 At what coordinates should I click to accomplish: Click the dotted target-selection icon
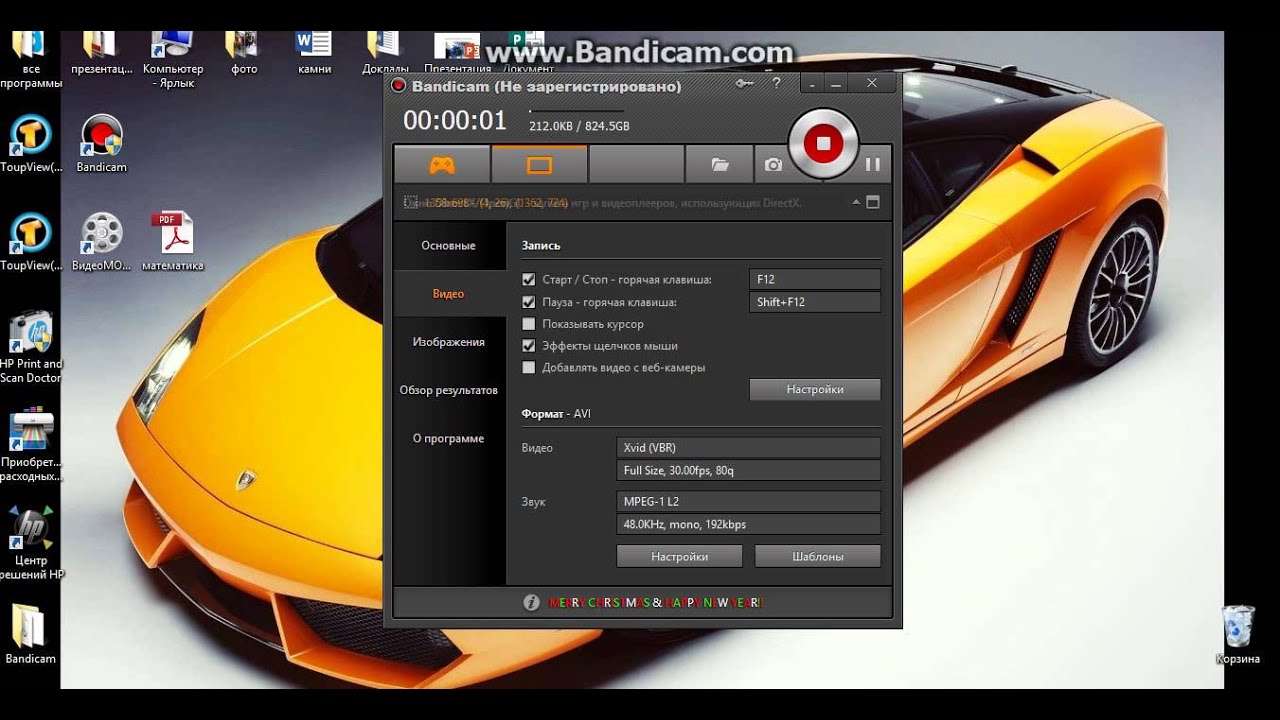410,202
